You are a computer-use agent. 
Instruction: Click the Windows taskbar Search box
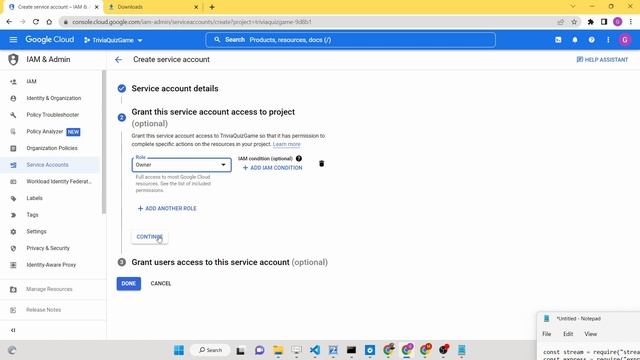(x=211, y=350)
